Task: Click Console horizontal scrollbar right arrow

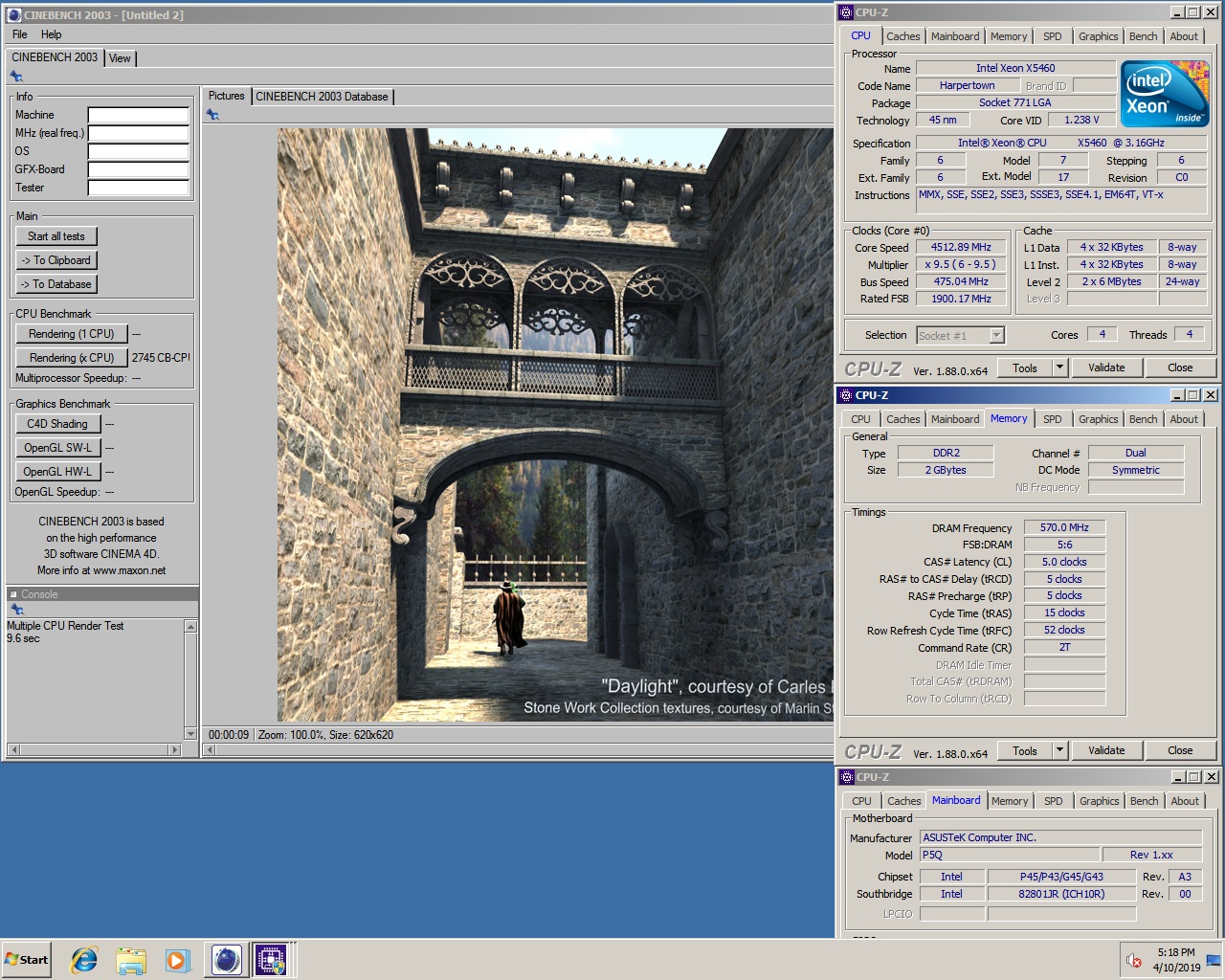Action: 174,749
